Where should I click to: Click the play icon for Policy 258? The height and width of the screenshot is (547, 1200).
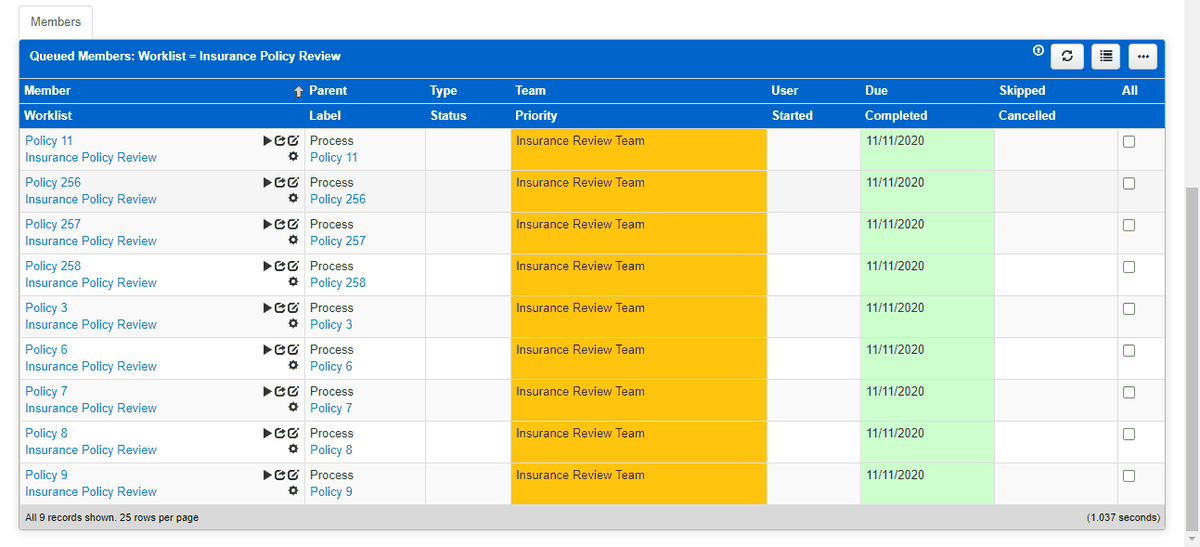click(267, 267)
